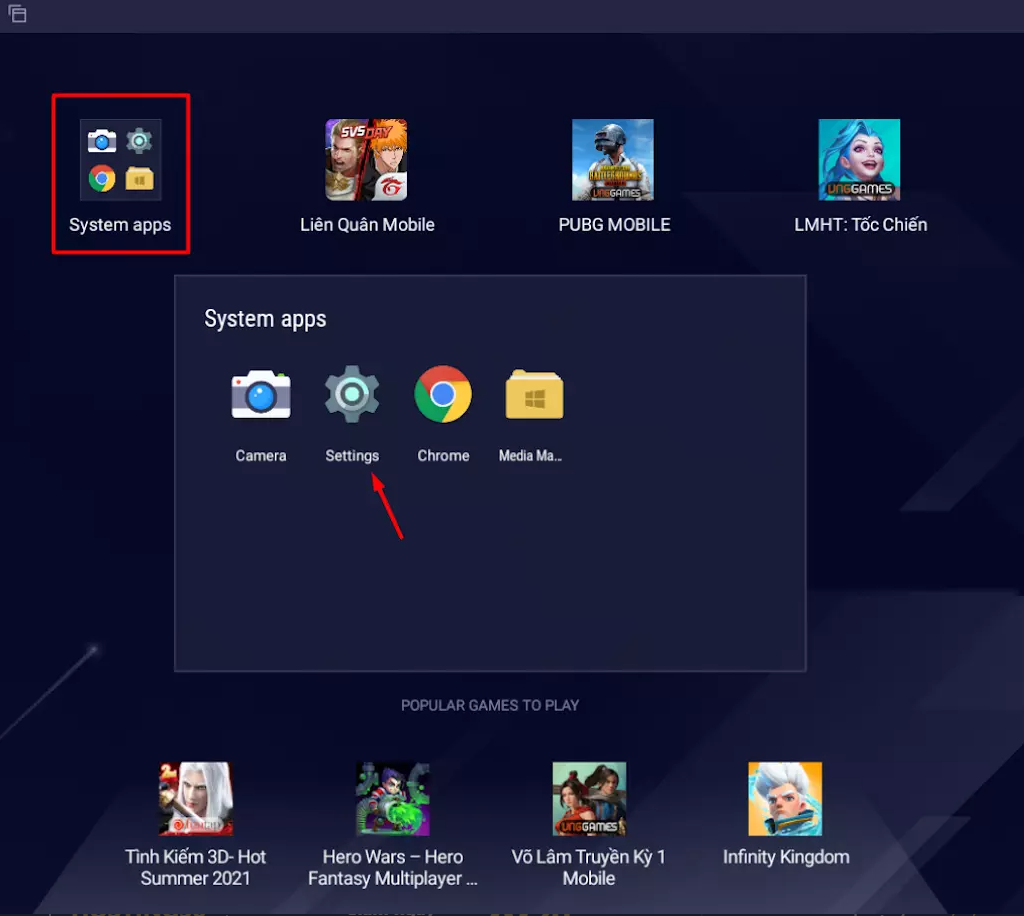Screen dimensions: 1024x916
Task: Click the Liên Quân Mobile label
Action: tap(367, 225)
